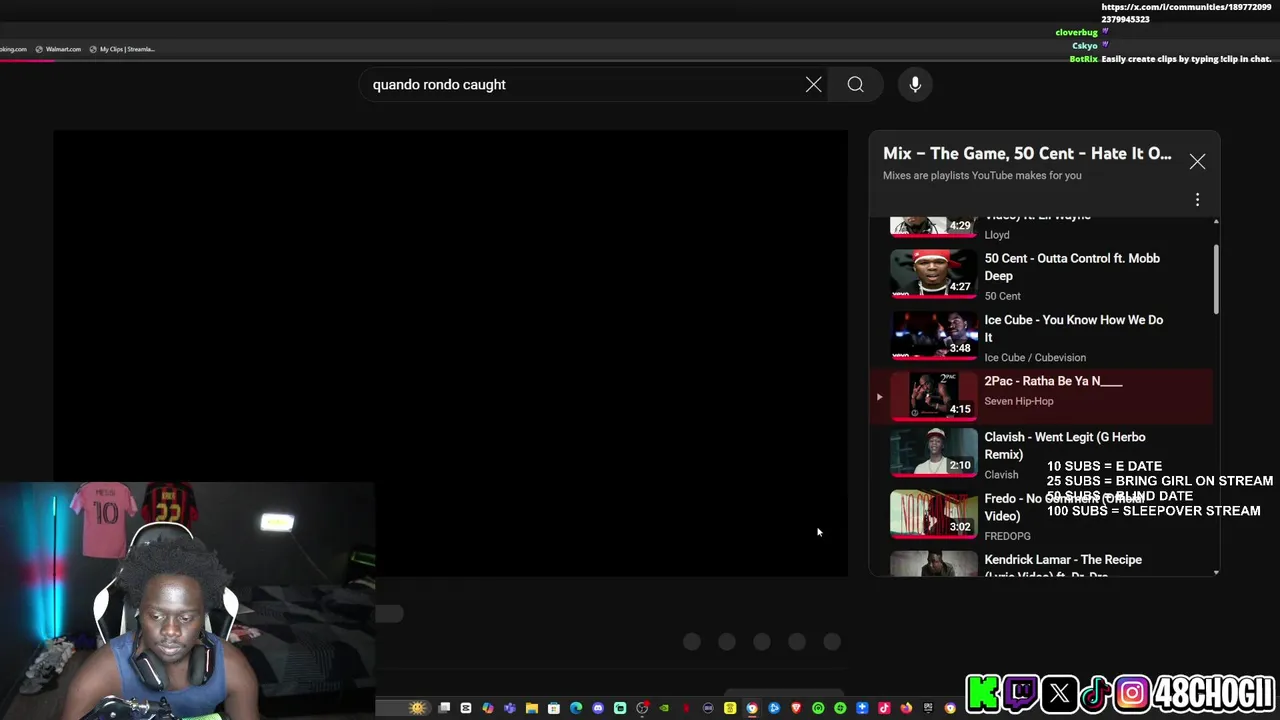Open the weather widget in the taskbar
The image size is (1280, 720).
417,708
